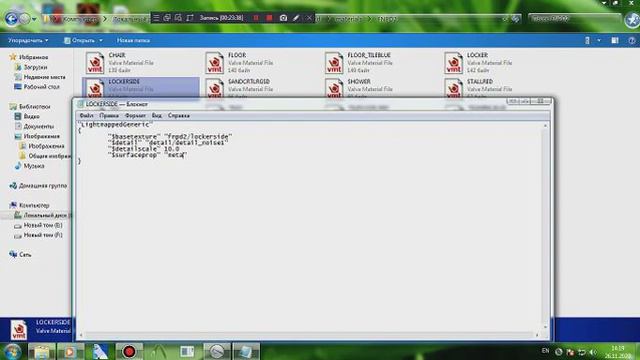
Task: Open Notepad Правка menu
Action: click(x=109, y=116)
